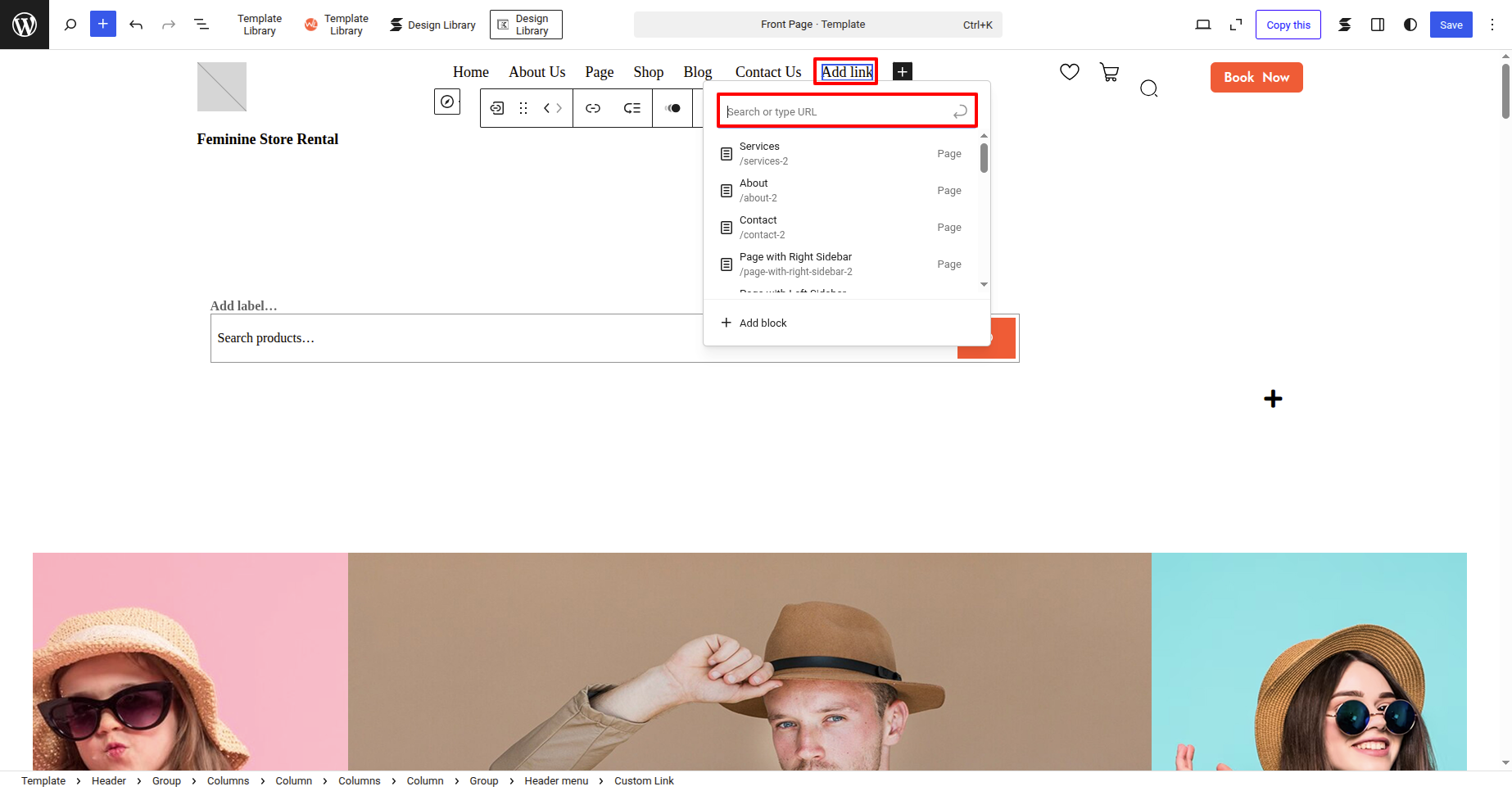Toggle the switch in block toolbar
The height and width of the screenshot is (791, 1512).
pos(672,108)
